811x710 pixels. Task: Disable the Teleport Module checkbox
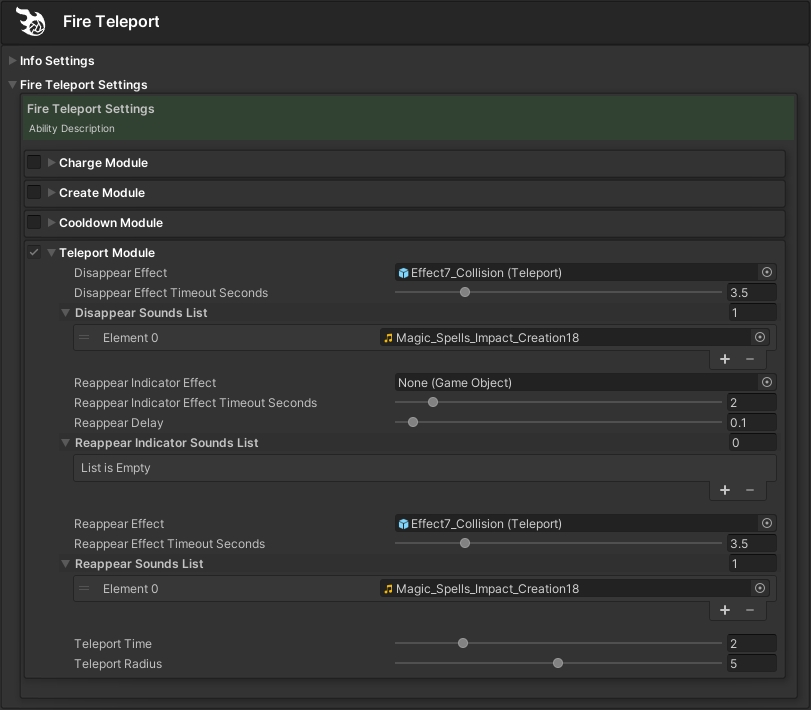[34, 252]
